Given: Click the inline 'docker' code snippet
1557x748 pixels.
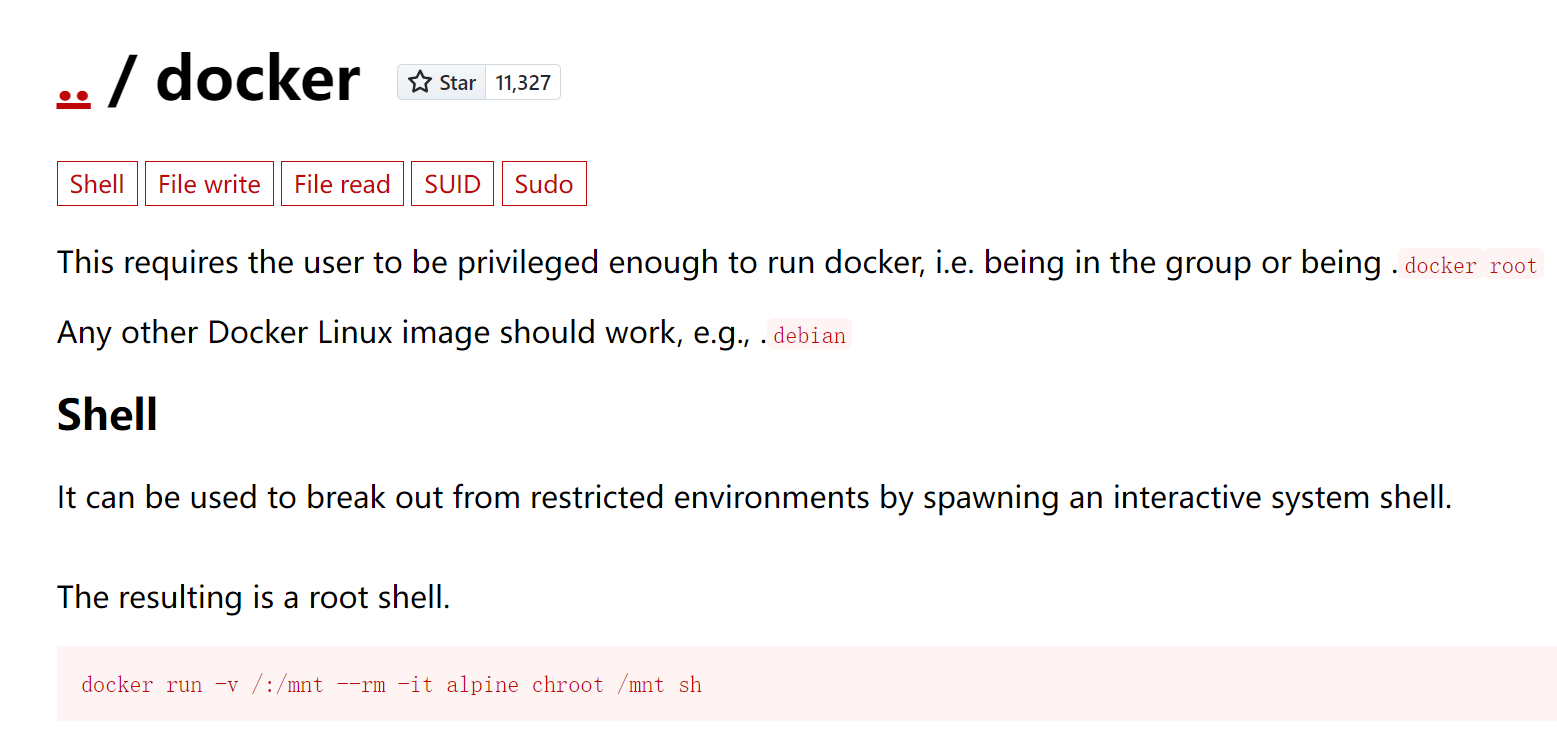Looking at the screenshot, I should click(1440, 265).
